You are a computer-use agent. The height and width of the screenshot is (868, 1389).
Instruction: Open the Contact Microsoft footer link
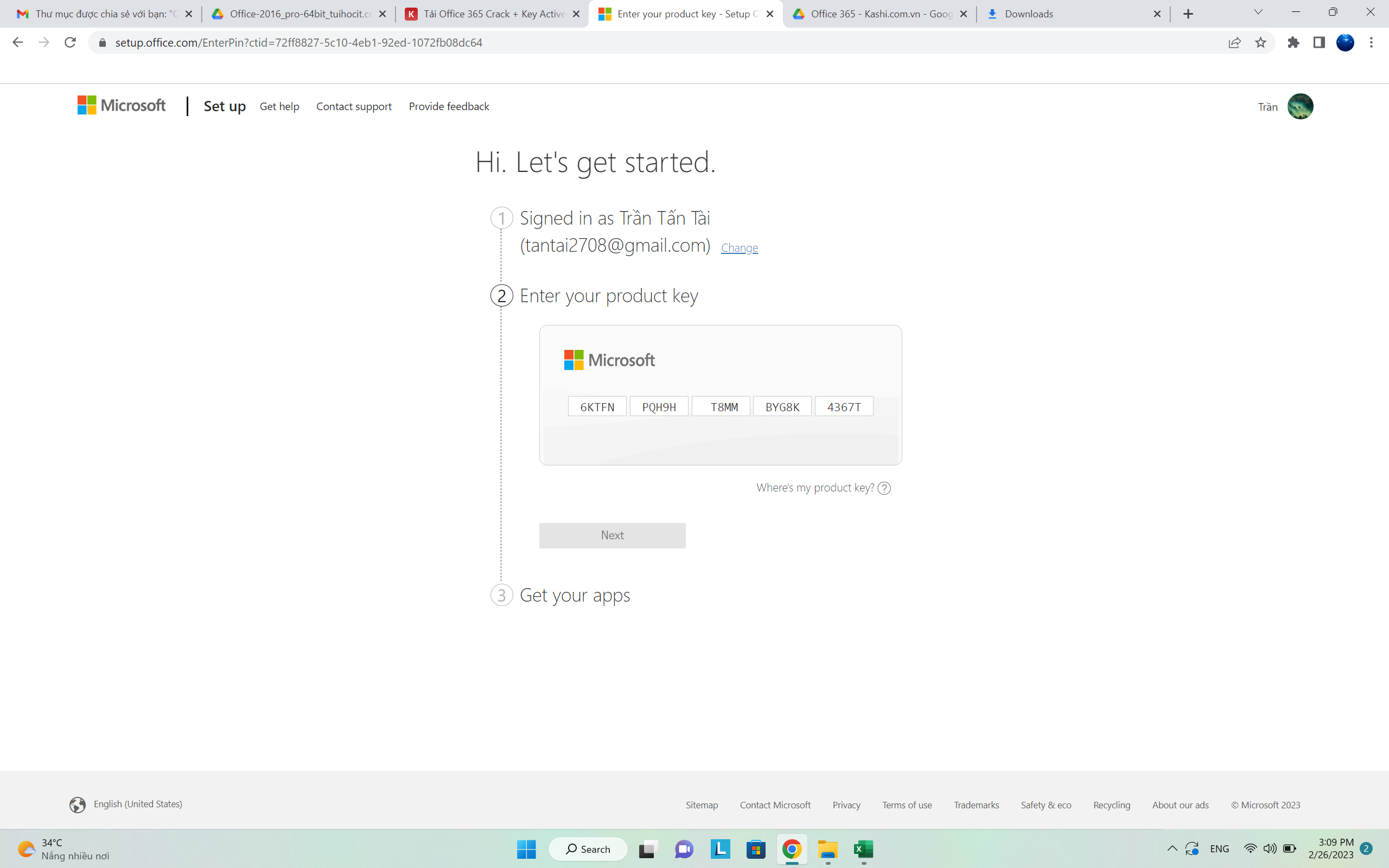coord(775,805)
